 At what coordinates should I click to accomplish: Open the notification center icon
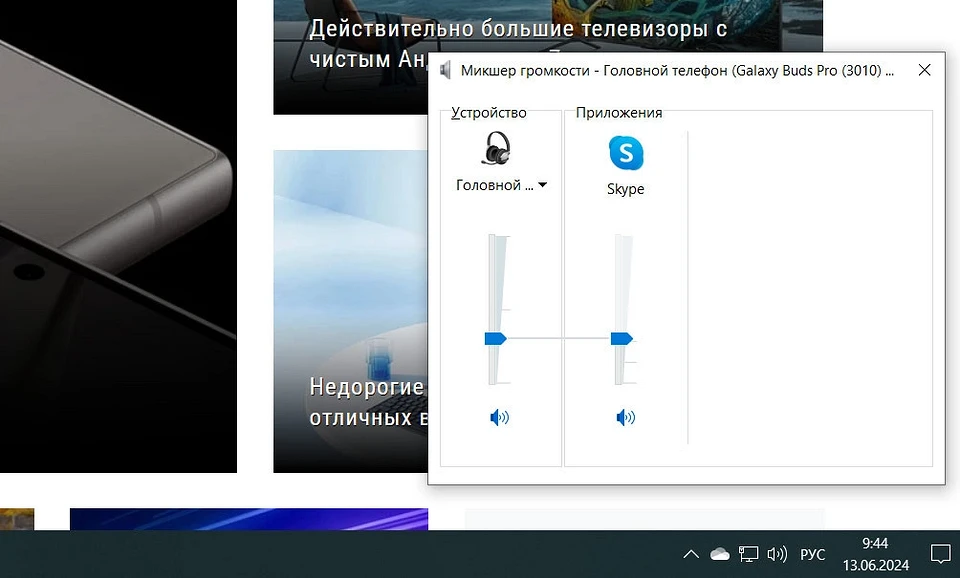coord(940,554)
